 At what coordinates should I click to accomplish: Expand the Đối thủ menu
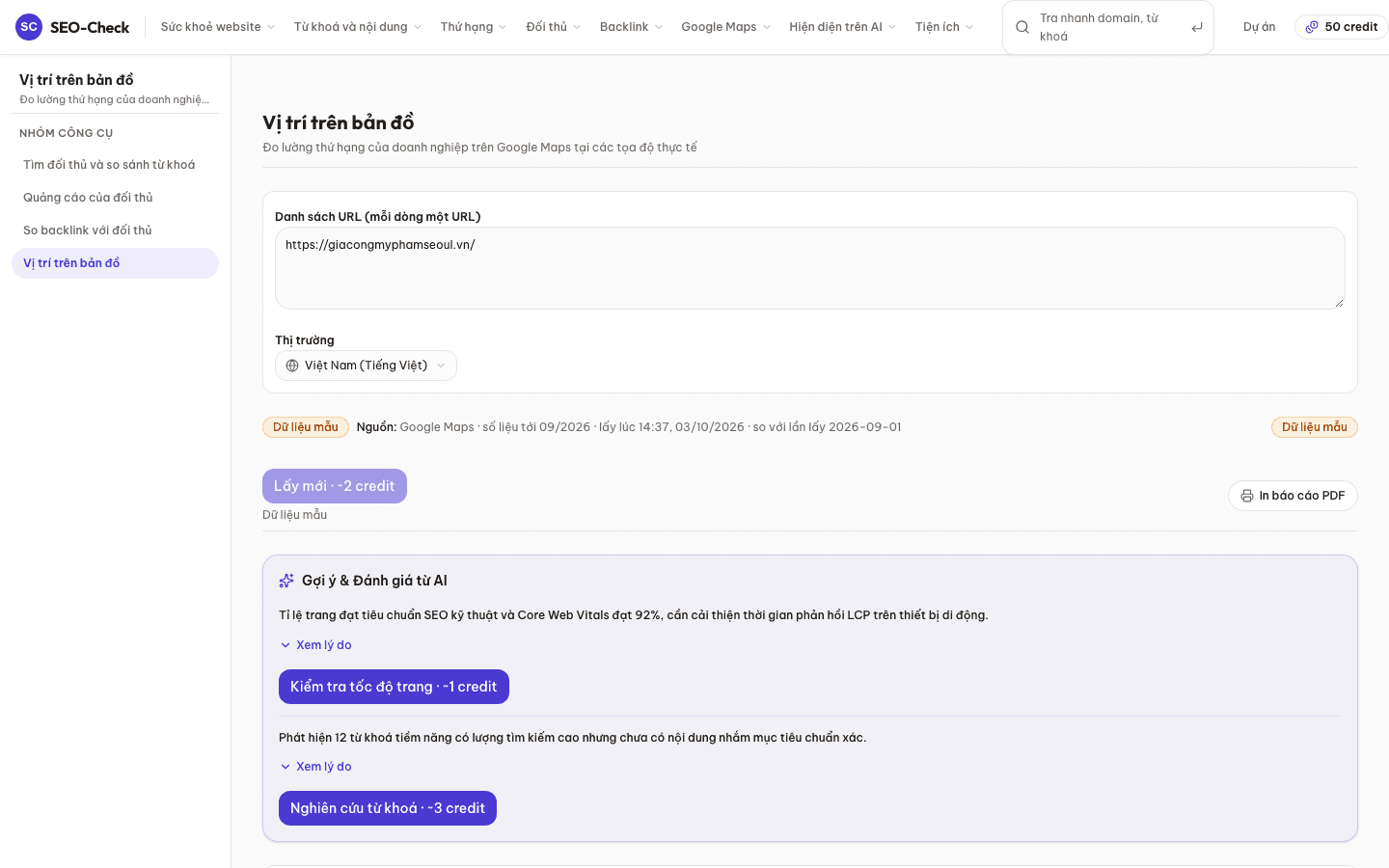(554, 27)
